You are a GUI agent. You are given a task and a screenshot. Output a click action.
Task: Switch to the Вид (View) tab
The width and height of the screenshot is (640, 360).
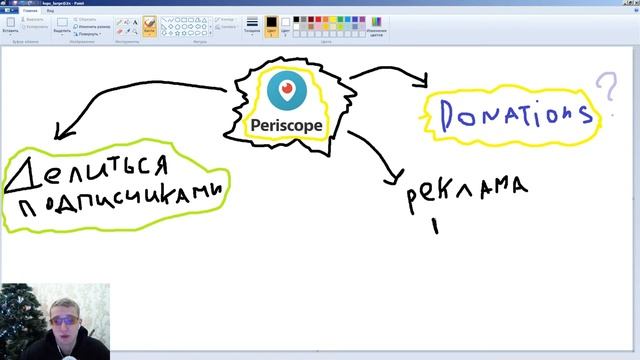click(50, 11)
